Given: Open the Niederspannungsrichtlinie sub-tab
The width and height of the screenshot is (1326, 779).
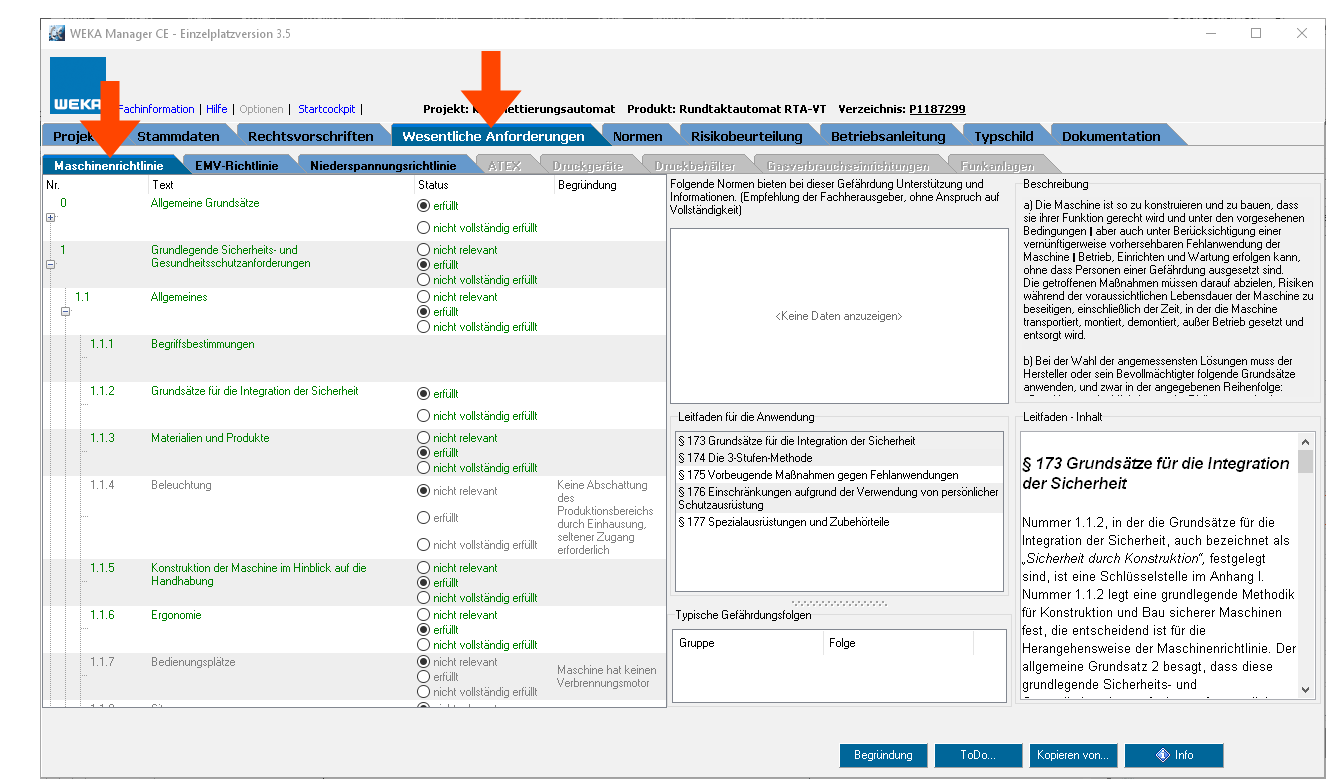Looking at the screenshot, I should coord(382,165).
